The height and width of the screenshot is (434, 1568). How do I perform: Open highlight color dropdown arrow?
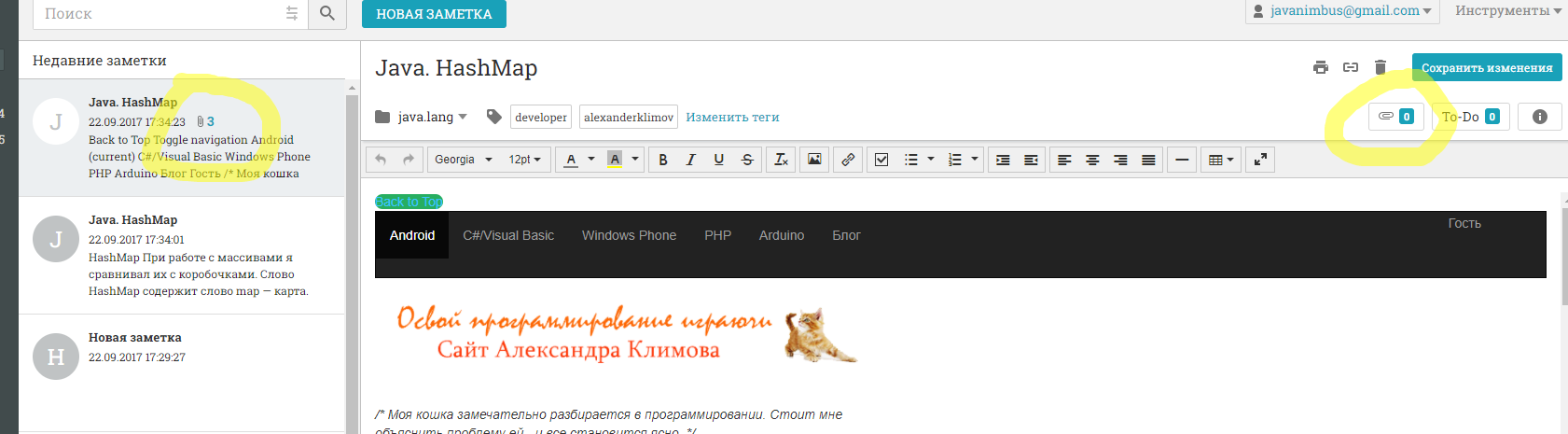click(635, 160)
